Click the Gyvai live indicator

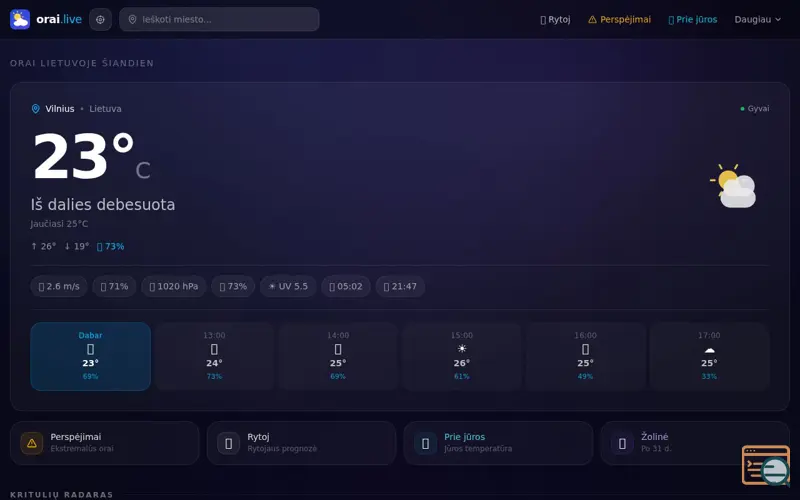(x=755, y=109)
